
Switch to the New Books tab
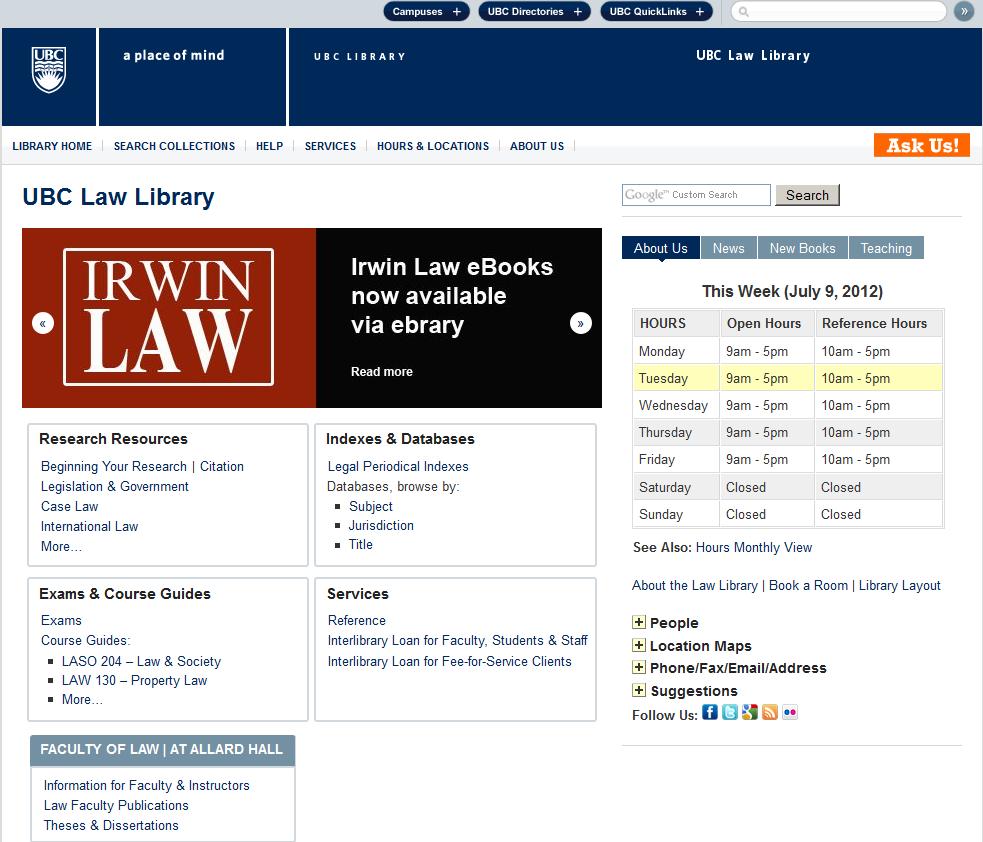803,247
